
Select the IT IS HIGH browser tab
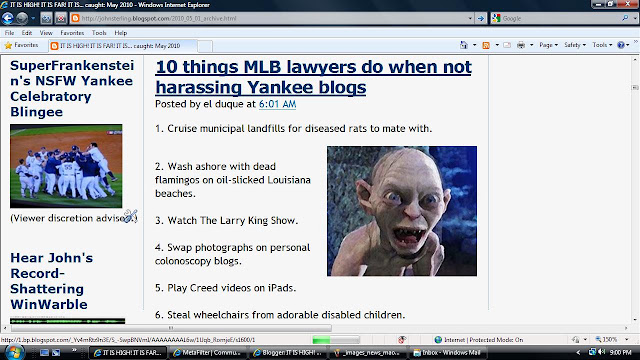click(122, 46)
